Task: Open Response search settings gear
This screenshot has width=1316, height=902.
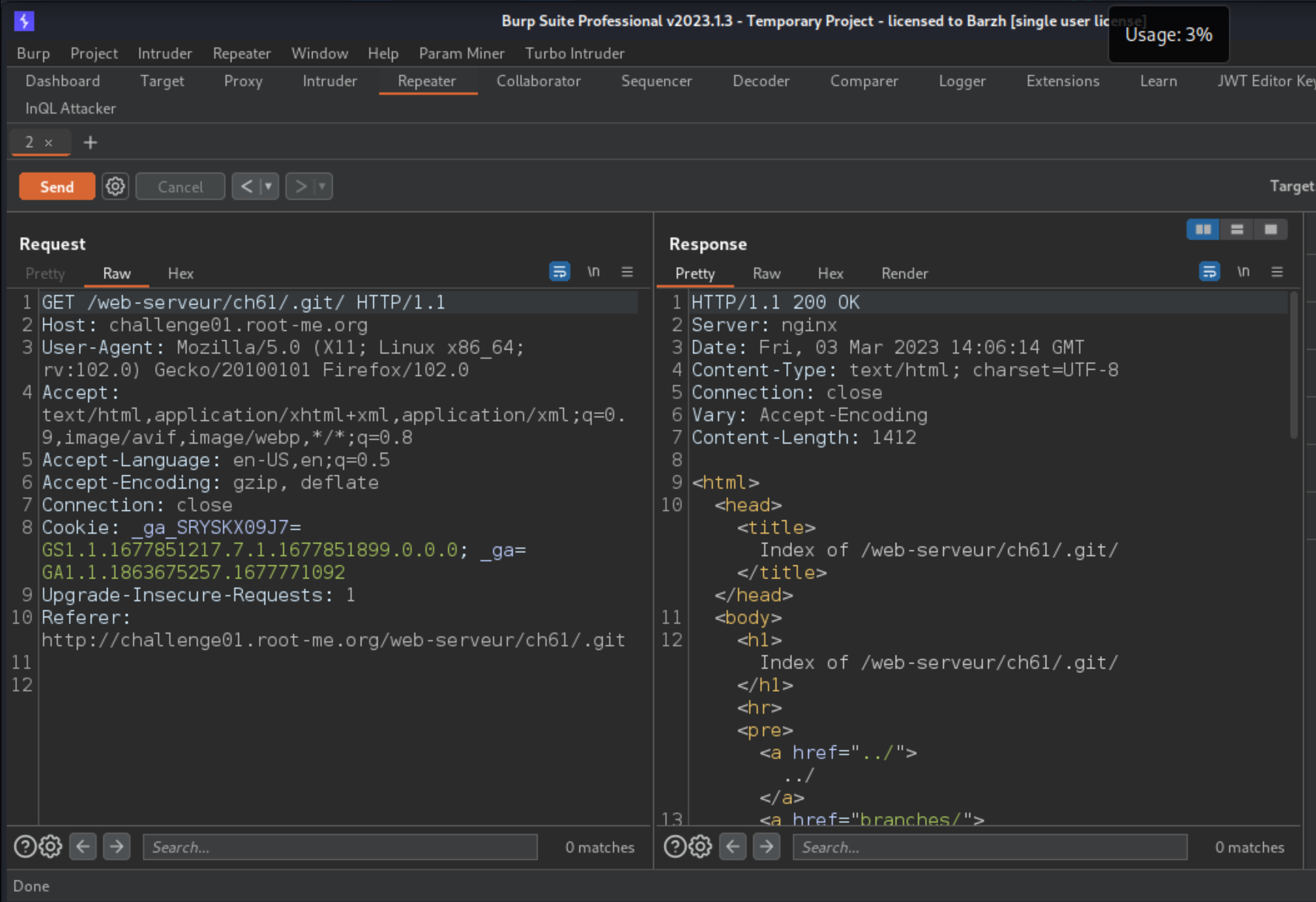Action: (701, 846)
